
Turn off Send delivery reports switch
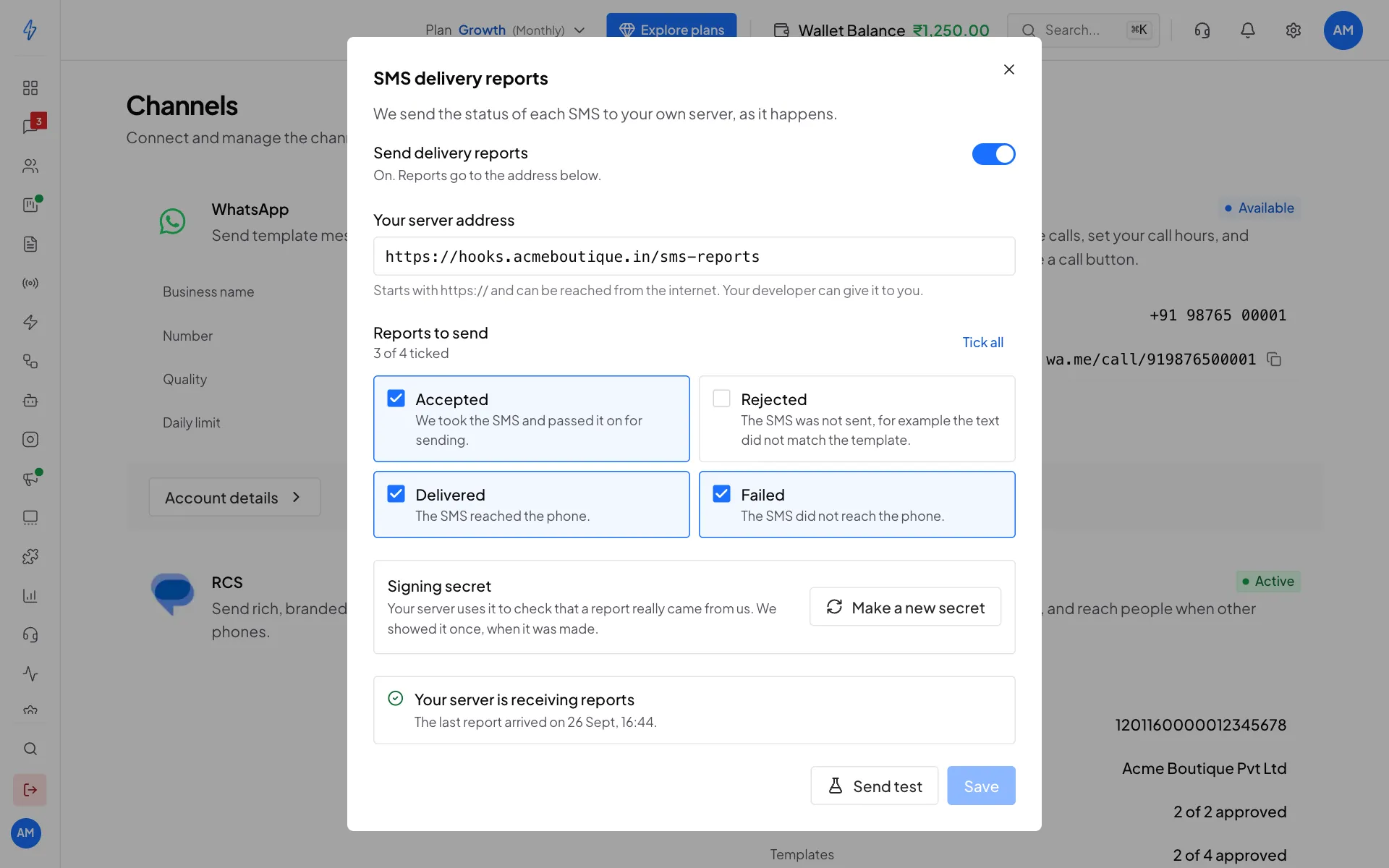click(x=993, y=154)
